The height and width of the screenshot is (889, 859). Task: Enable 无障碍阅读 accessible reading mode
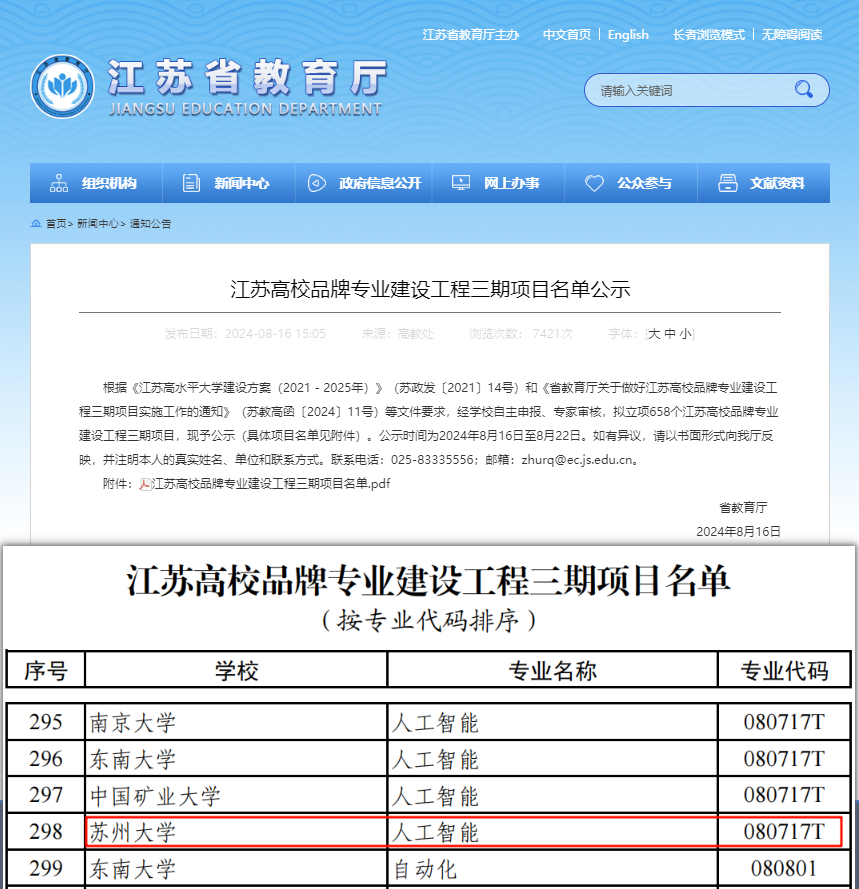point(791,35)
